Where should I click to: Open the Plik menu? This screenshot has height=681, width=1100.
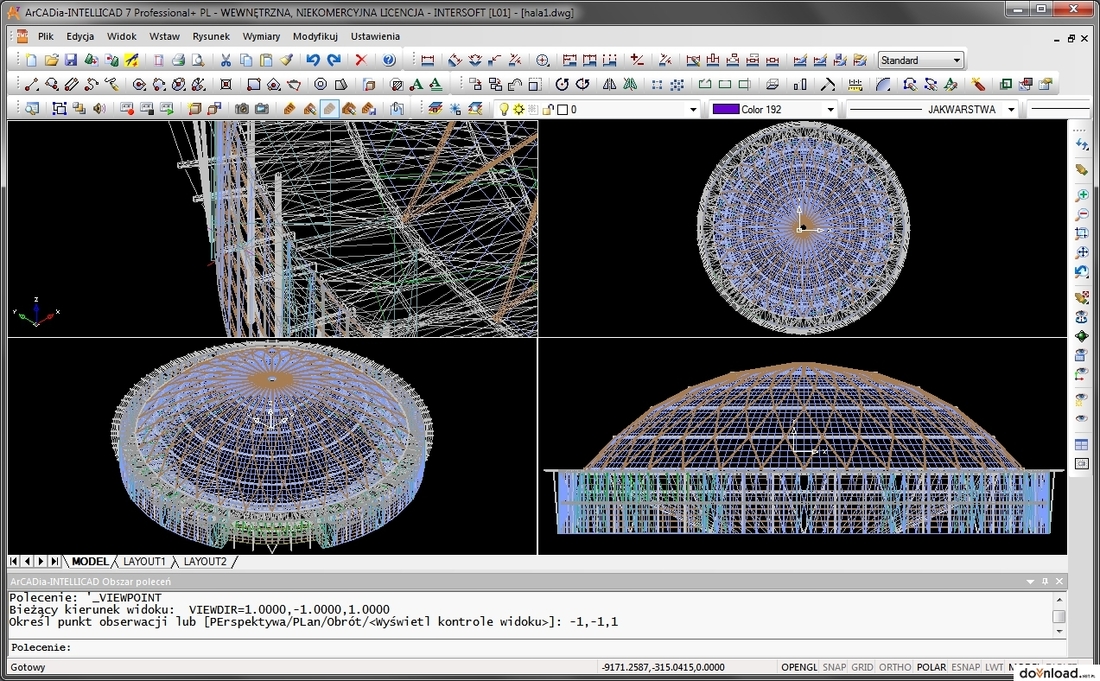coord(46,36)
